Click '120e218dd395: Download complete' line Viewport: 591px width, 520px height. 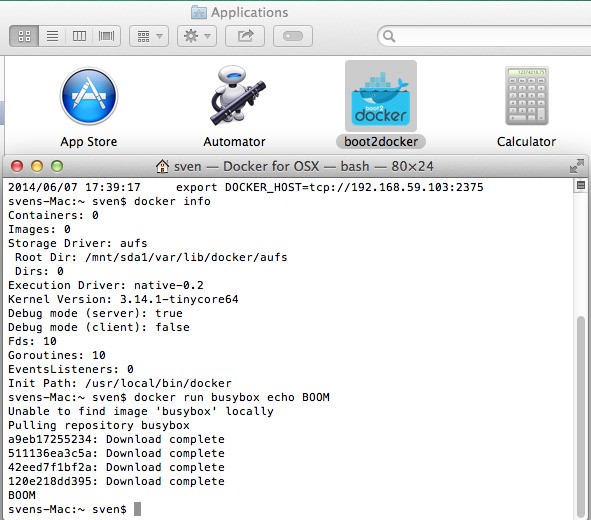[x=116, y=481]
